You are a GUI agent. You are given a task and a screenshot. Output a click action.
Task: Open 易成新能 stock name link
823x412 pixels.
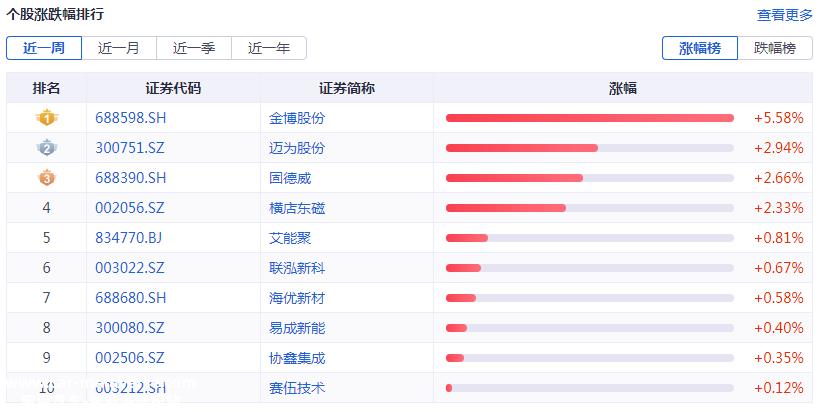(297, 328)
